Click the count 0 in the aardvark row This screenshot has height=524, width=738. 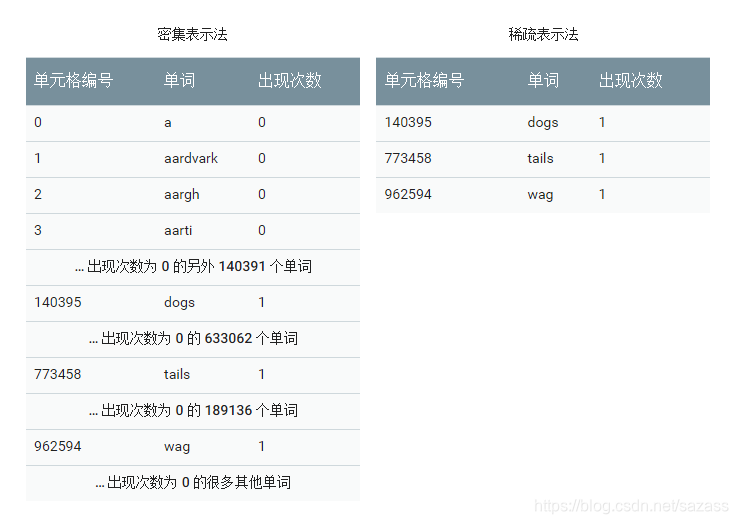(262, 158)
